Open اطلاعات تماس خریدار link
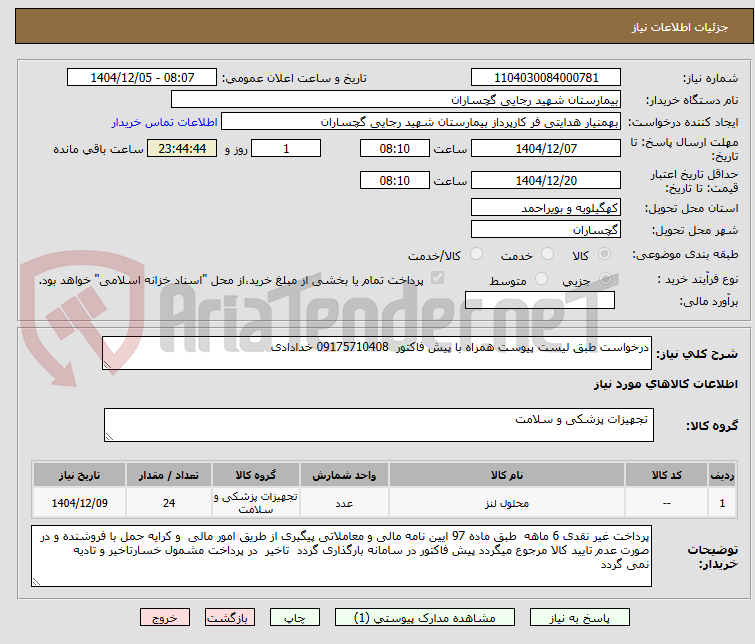 [x=165, y=122]
